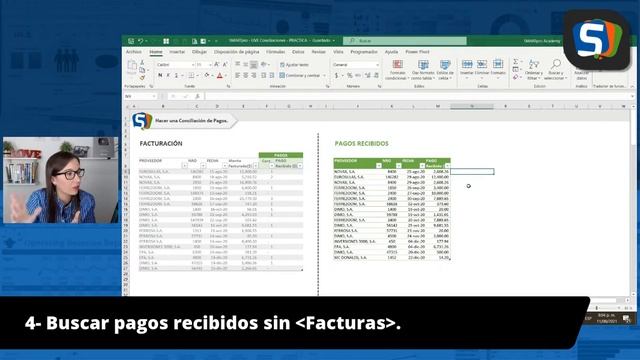This screenshot has height=360, width=640.
Task: Apply the fill color paint bucket
Action: (x=207, y=76)
